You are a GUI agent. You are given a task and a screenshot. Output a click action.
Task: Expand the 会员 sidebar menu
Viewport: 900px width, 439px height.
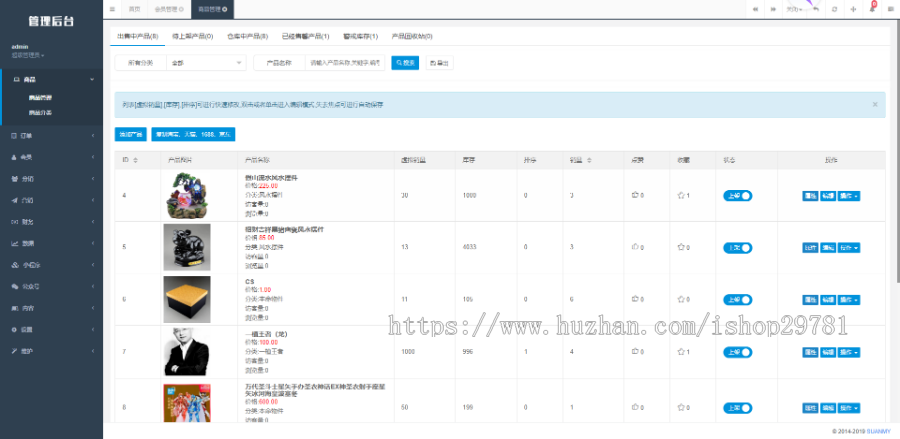[x=52, y=157]
